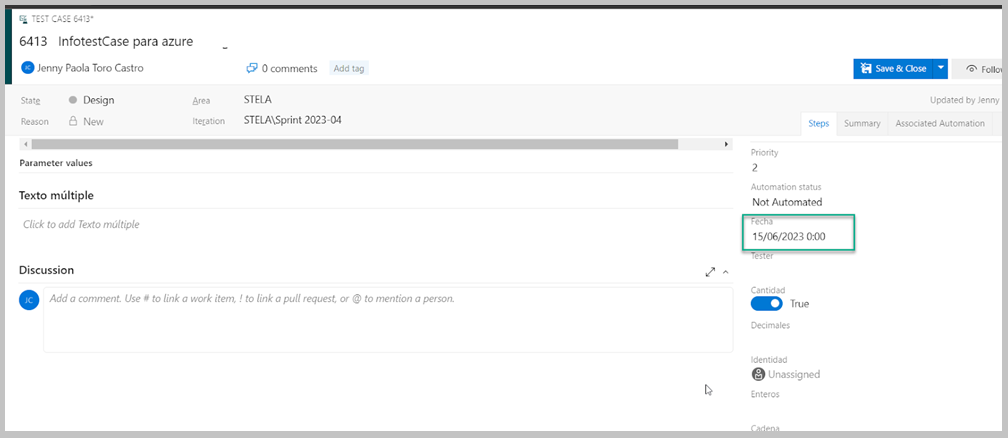Image resolution: width=1008 pixels, height=438 pixels.
Task: Click the Save & Close button
Action: pyautogui.click(x=894, y=68)
